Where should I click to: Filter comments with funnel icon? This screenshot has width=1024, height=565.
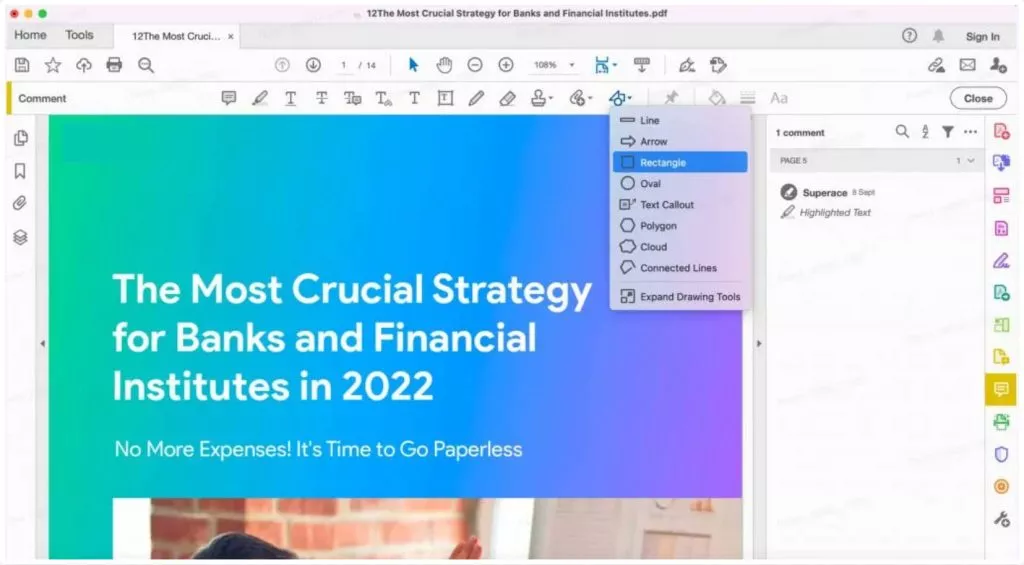948,132
